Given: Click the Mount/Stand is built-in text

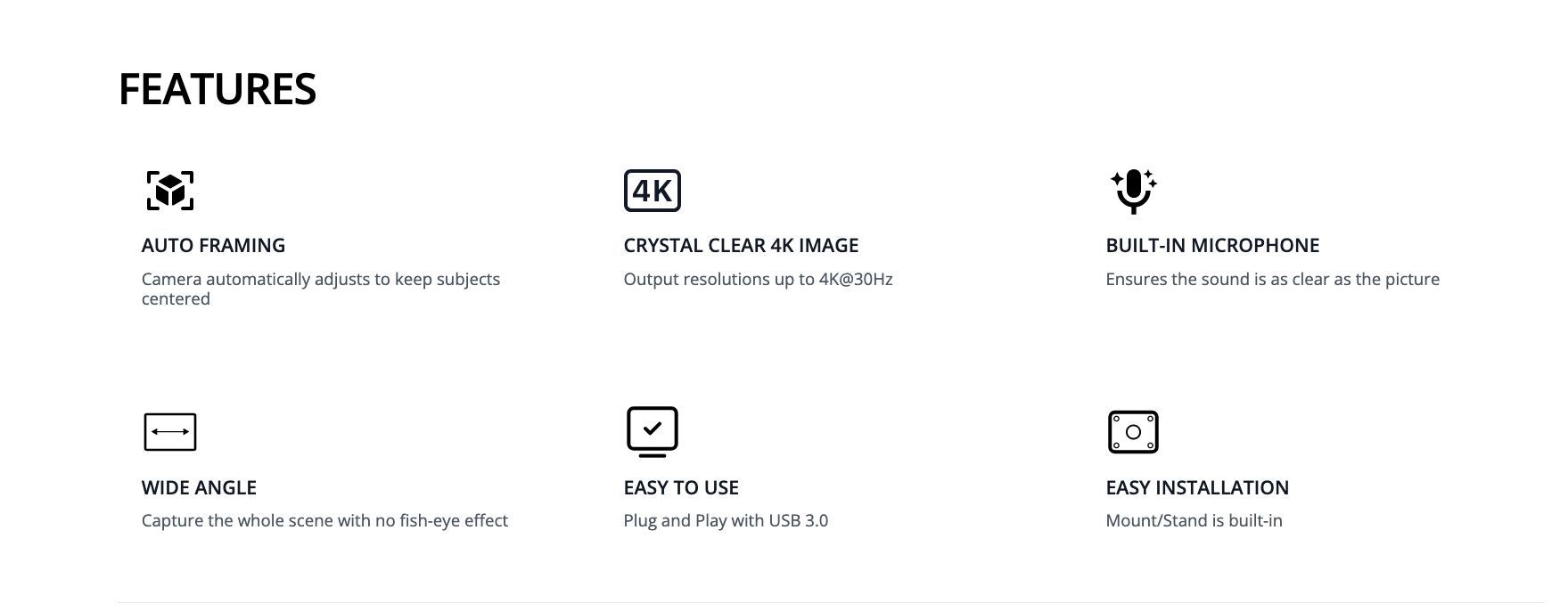Looking at the screenshot, I should point(1194,520).
